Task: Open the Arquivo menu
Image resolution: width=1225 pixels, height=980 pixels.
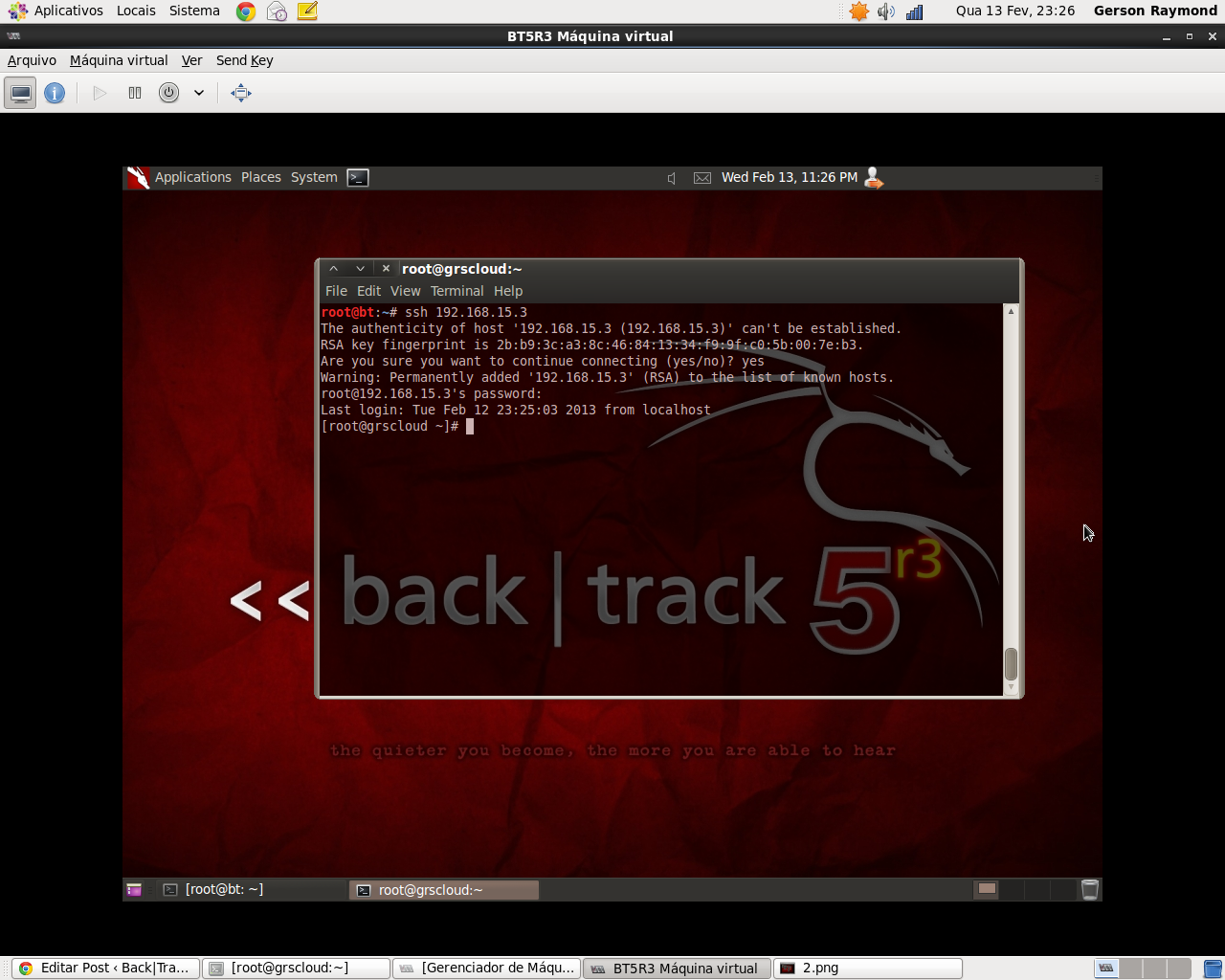Action: click(x=32, y=60)
